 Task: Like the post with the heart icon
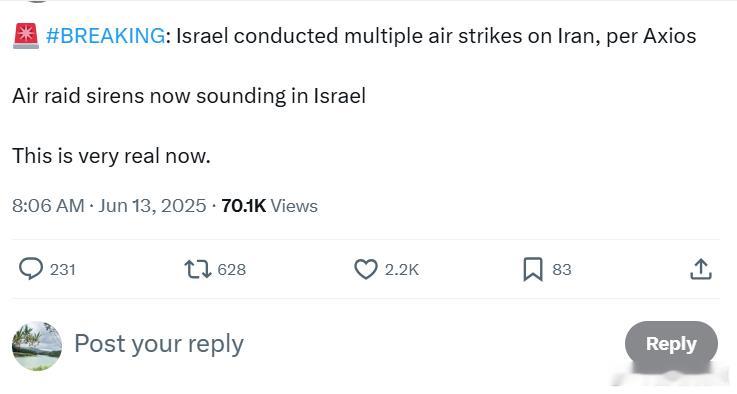366,269
